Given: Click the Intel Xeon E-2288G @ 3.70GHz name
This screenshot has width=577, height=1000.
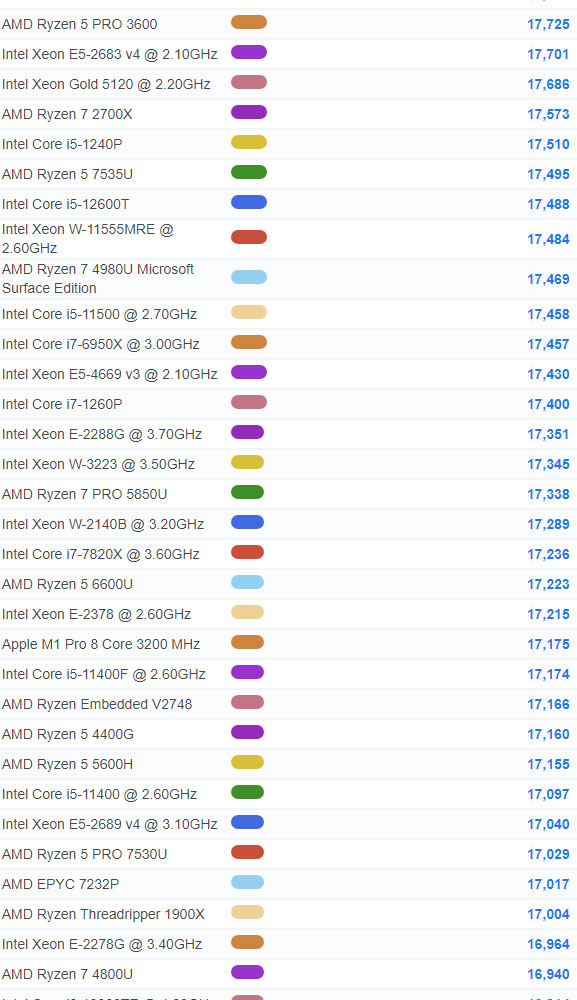Looking at the screenshot, I should 102,434.
